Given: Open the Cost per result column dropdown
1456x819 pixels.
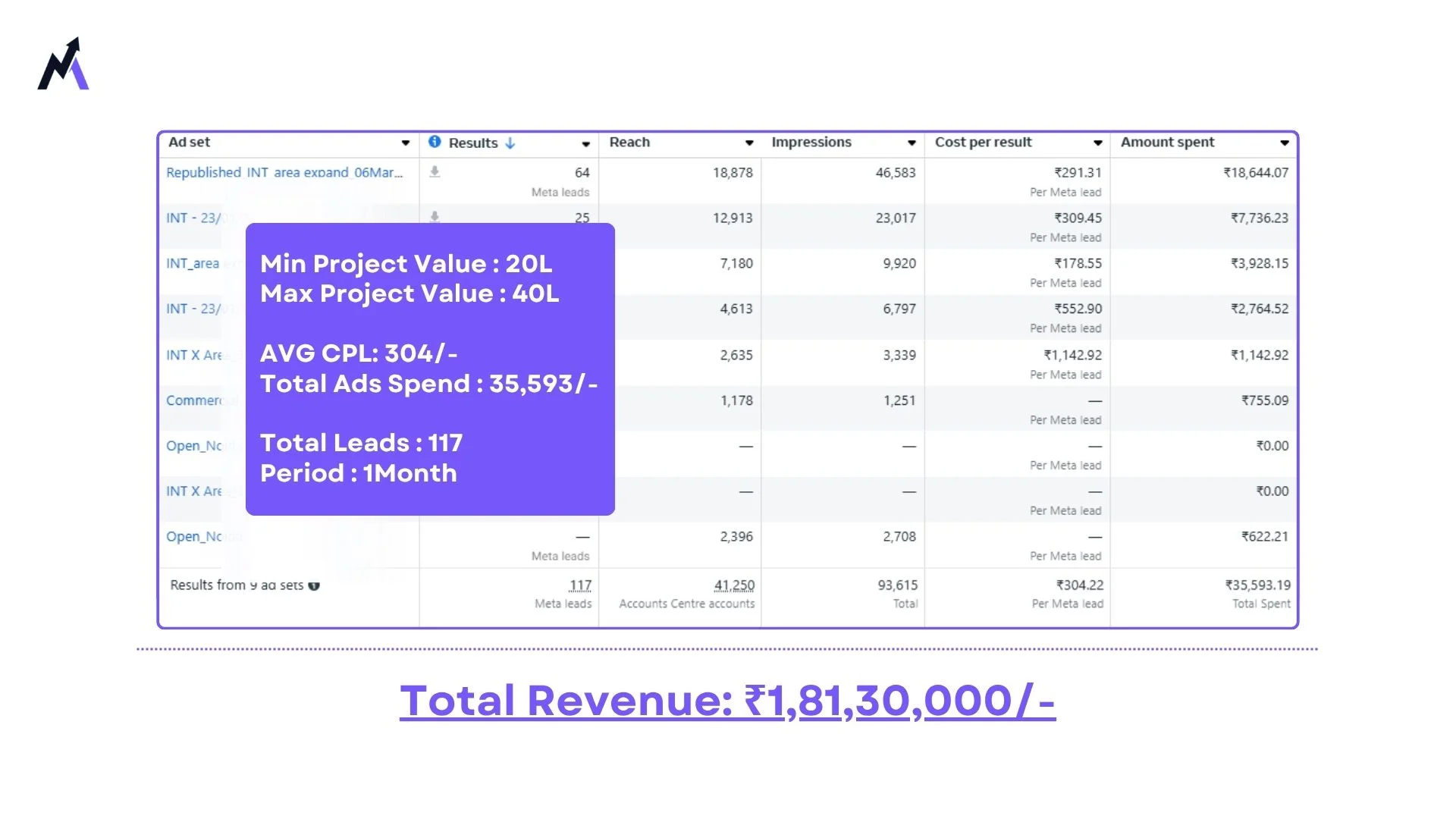Looking at the screenshot, I should pos(1097,143).
